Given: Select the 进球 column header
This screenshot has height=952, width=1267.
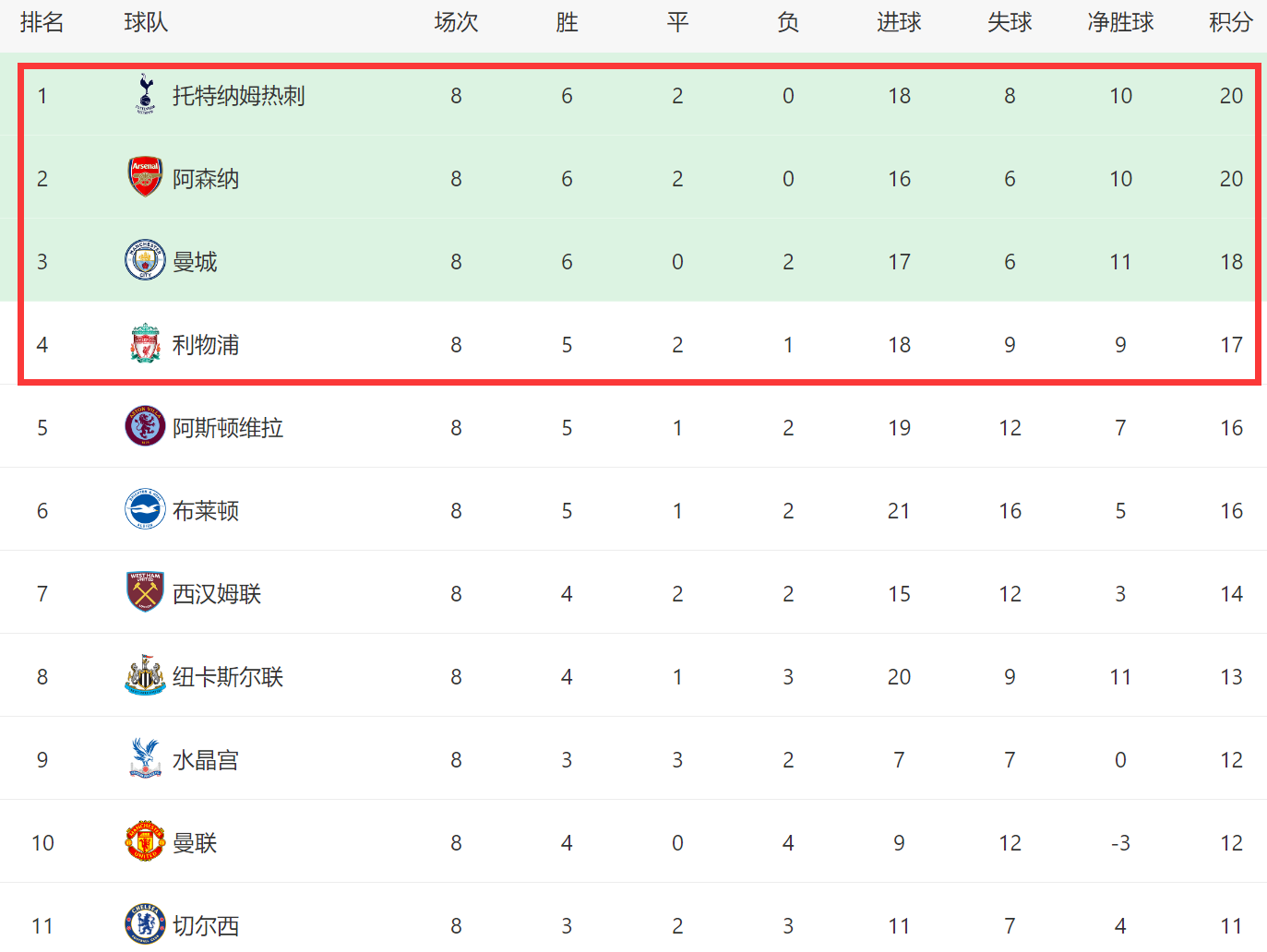Looking at the screenshot, I should click(x=899, y=22).
